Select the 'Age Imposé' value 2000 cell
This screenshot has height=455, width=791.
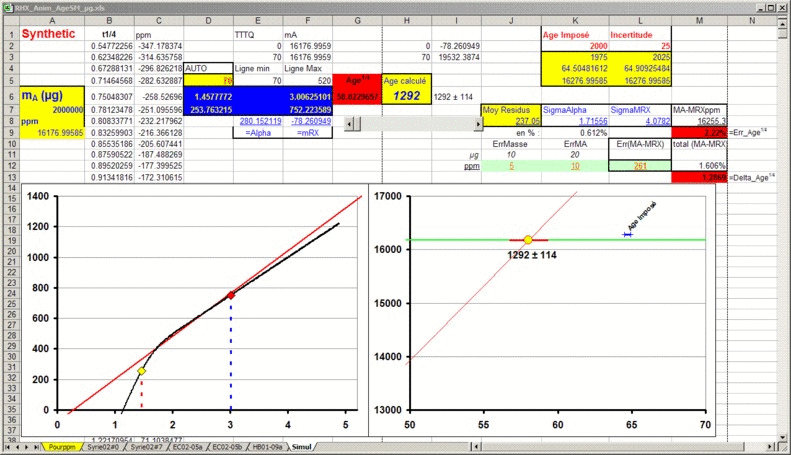tap(575, 46)
